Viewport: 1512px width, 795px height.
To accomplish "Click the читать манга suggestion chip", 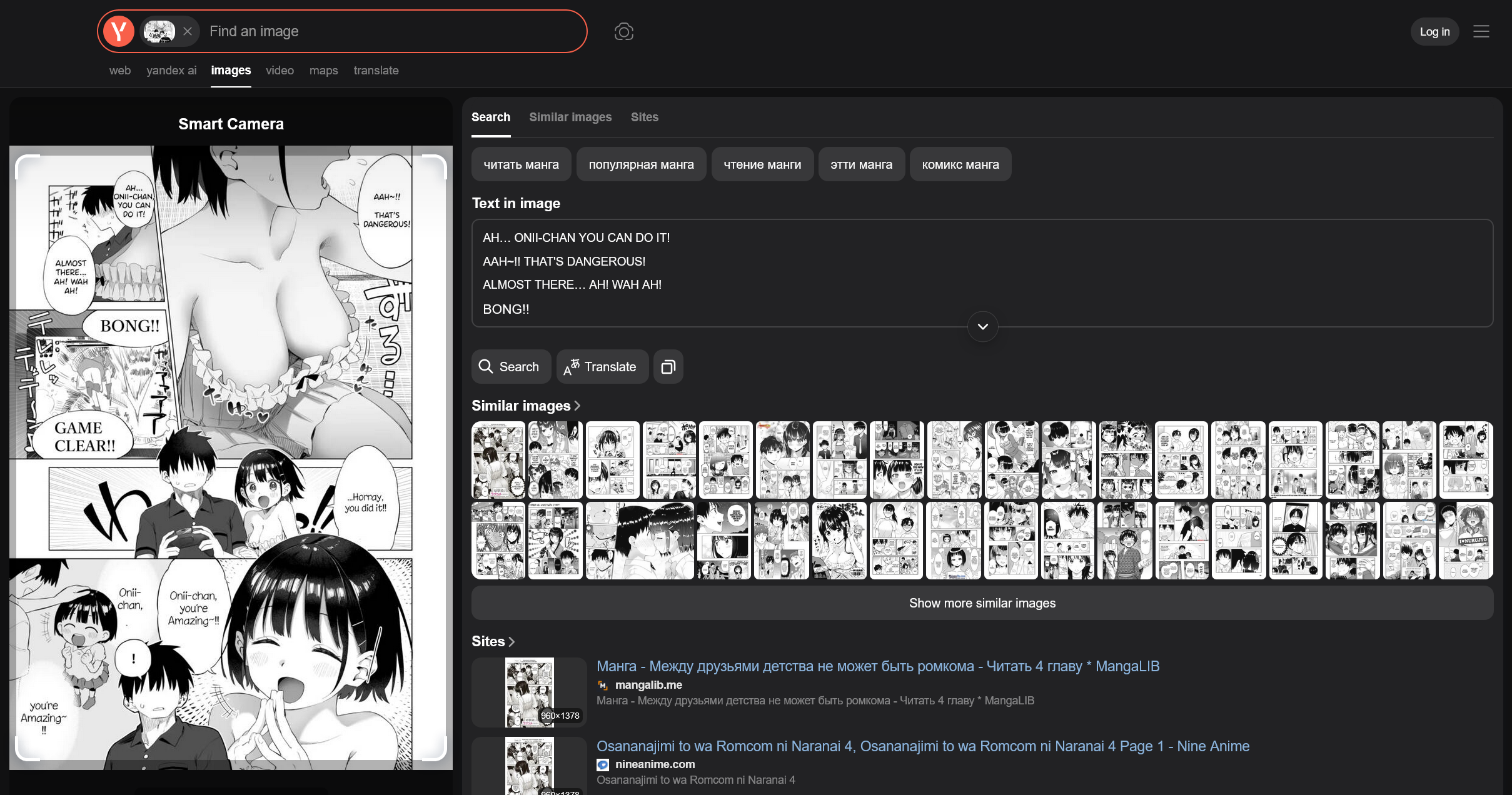I will pyautogui.click(x=521, y=164).
